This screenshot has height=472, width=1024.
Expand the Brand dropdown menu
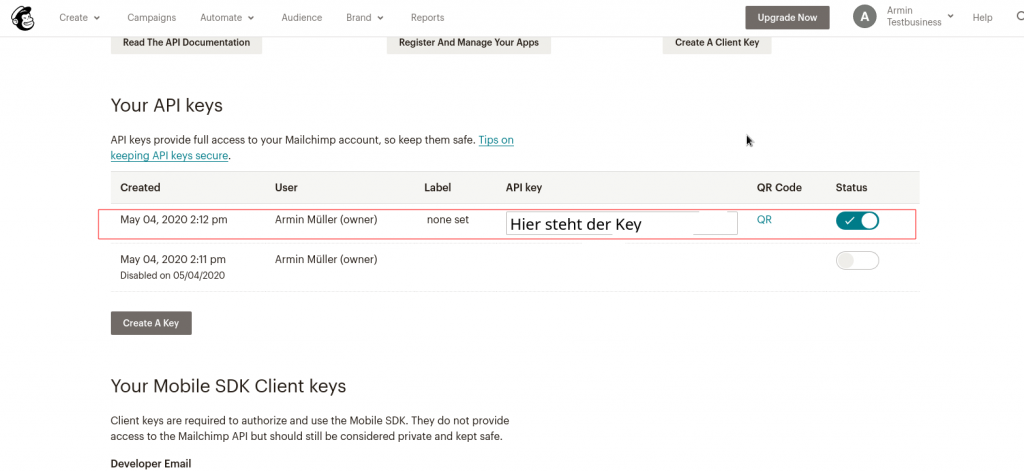click(x=365, y=18)
